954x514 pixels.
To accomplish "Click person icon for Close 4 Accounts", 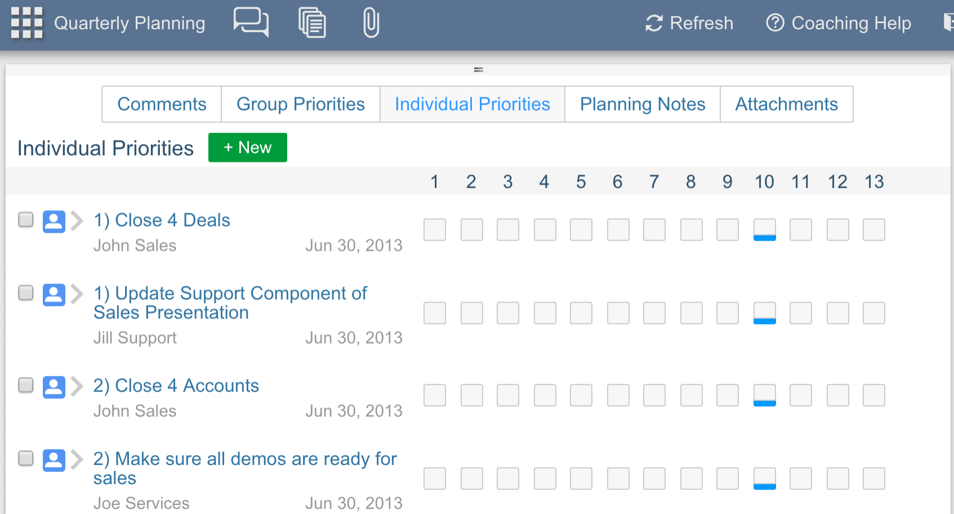I will (x=54, y=386).
